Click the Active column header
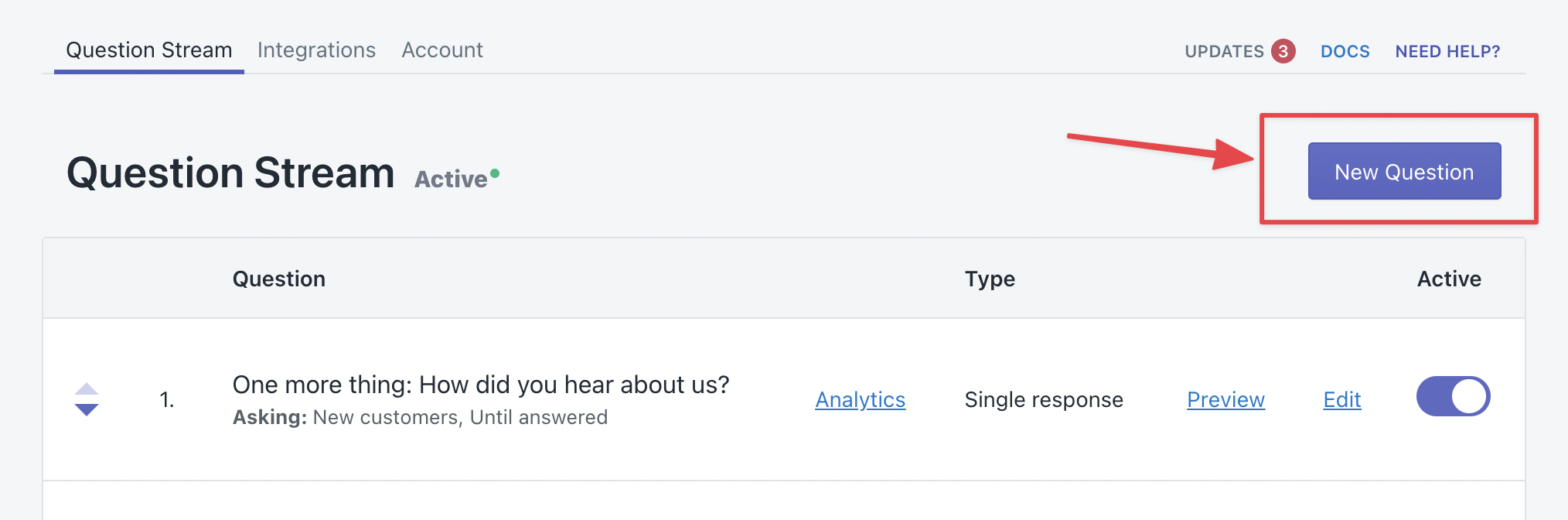Image resolution: width=1568 pixels, height=520 pixels. tap(1449, 279)
